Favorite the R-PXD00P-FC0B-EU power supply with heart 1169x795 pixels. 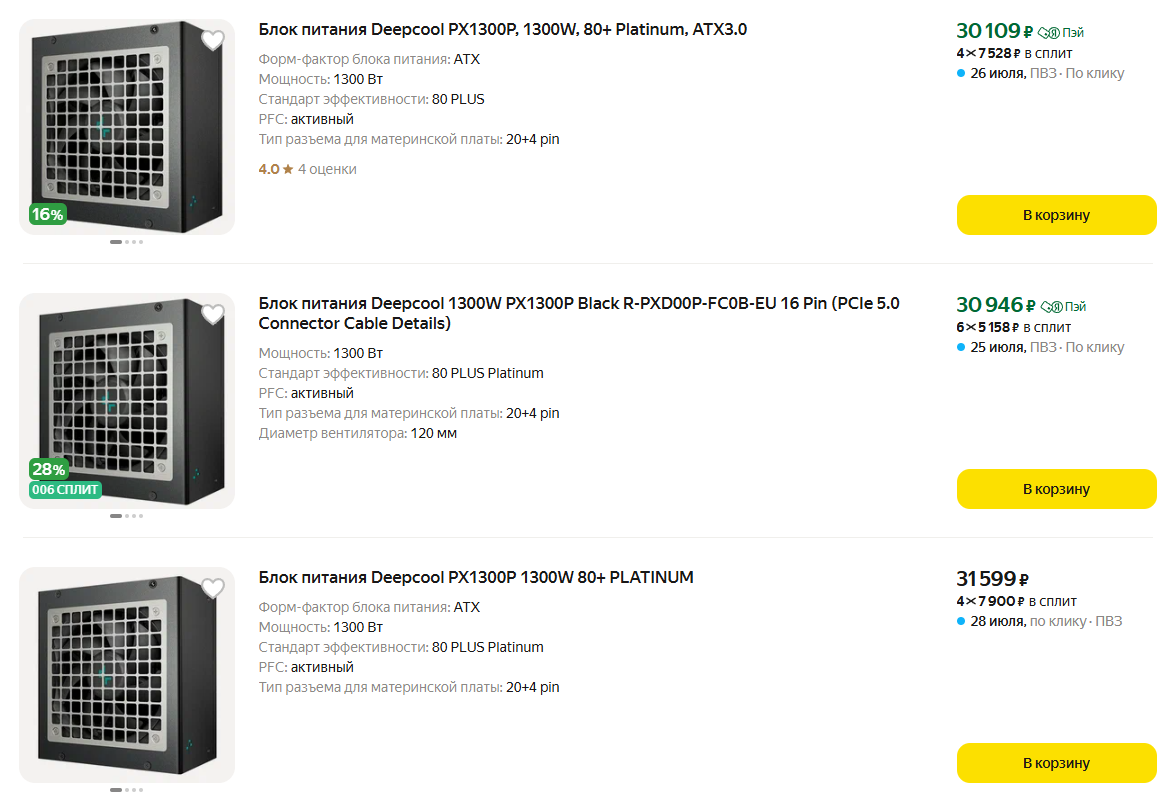212,315
